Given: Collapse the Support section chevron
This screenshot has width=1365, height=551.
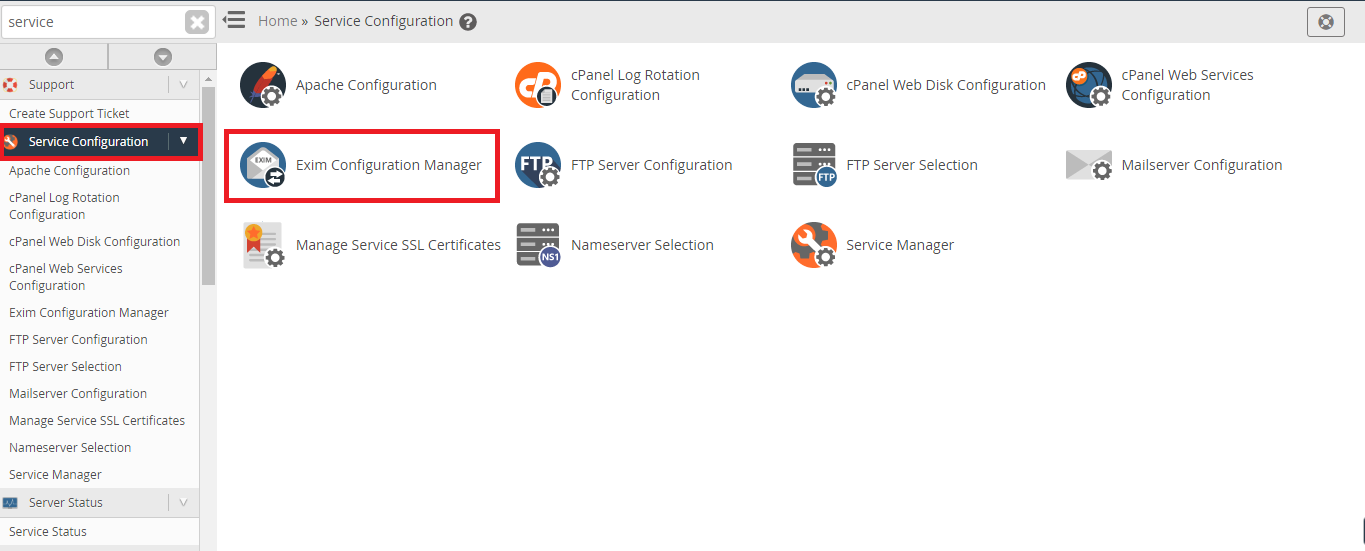Looking at the screenshot, I should (183, 85).
